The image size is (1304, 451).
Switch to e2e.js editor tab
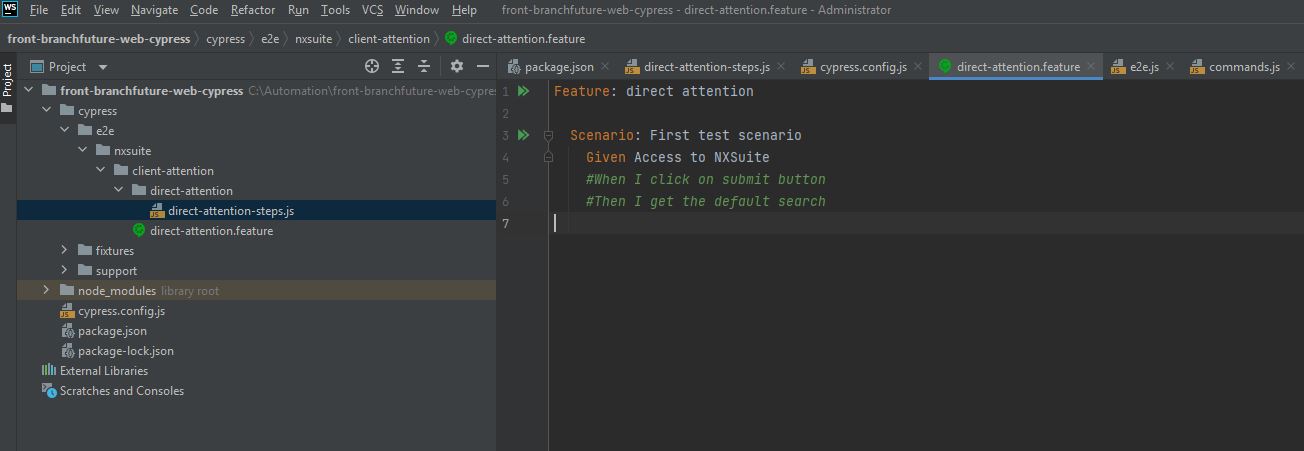(x=1144, y=67)
